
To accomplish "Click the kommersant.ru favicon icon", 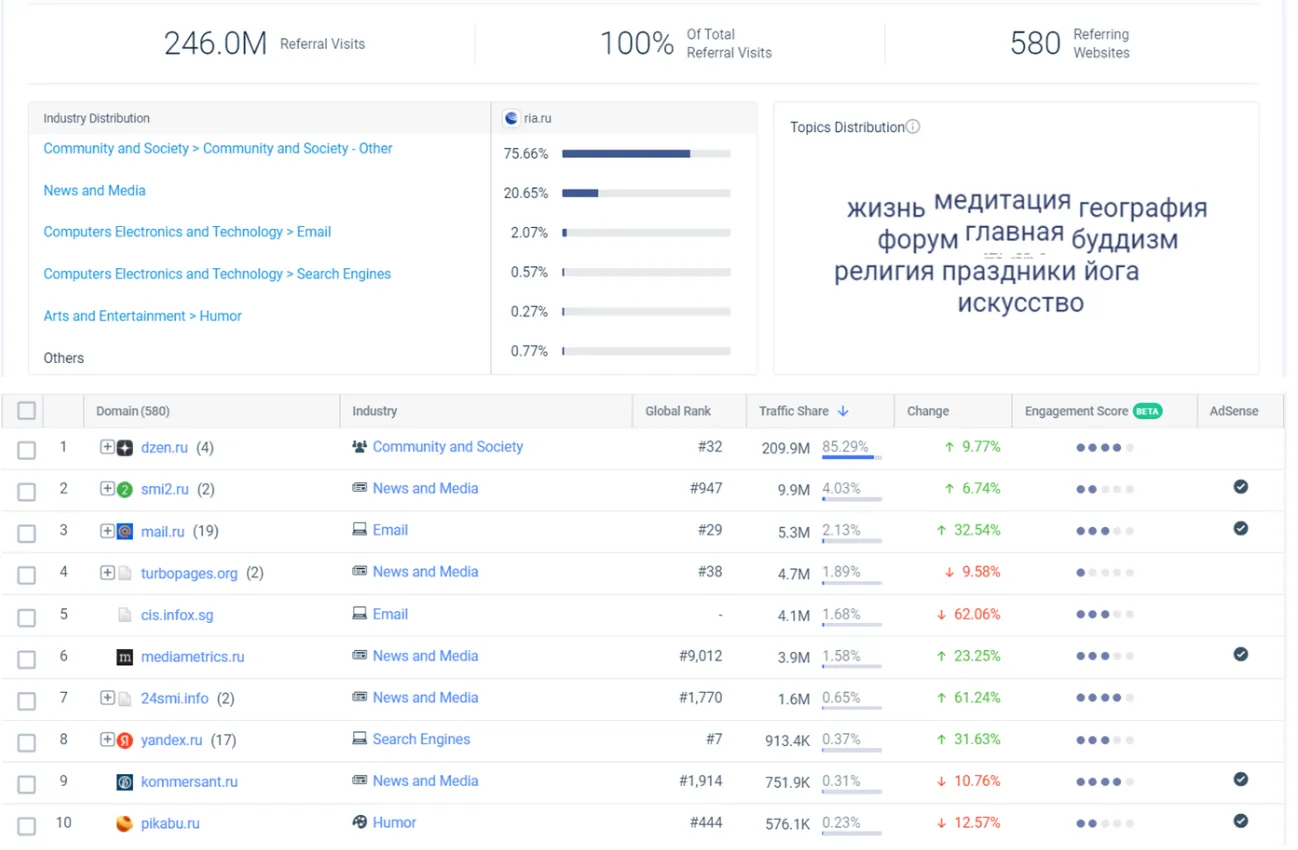I will [125, 782].
